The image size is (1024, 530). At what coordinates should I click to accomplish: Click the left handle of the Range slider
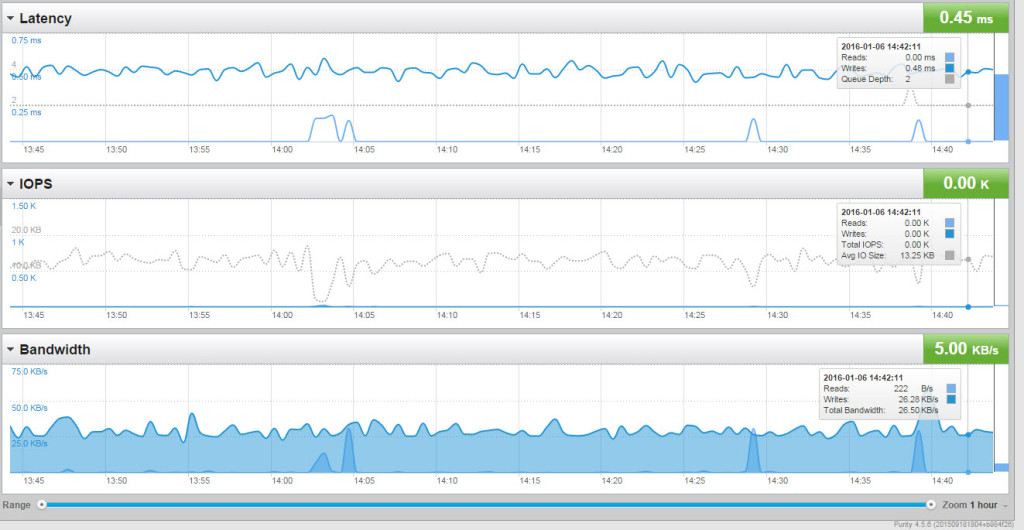tap(42, 505)
